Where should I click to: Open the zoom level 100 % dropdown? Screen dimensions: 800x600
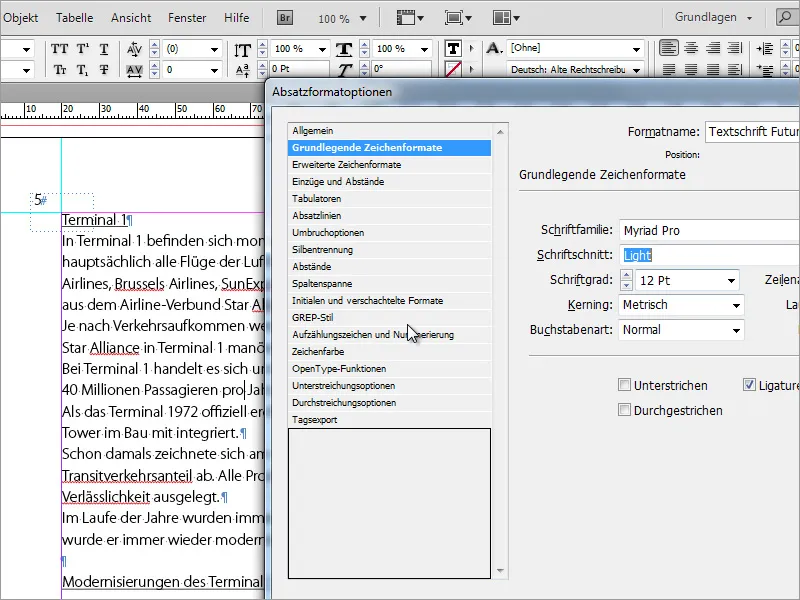pyautogui.click(x=363, y=18)
